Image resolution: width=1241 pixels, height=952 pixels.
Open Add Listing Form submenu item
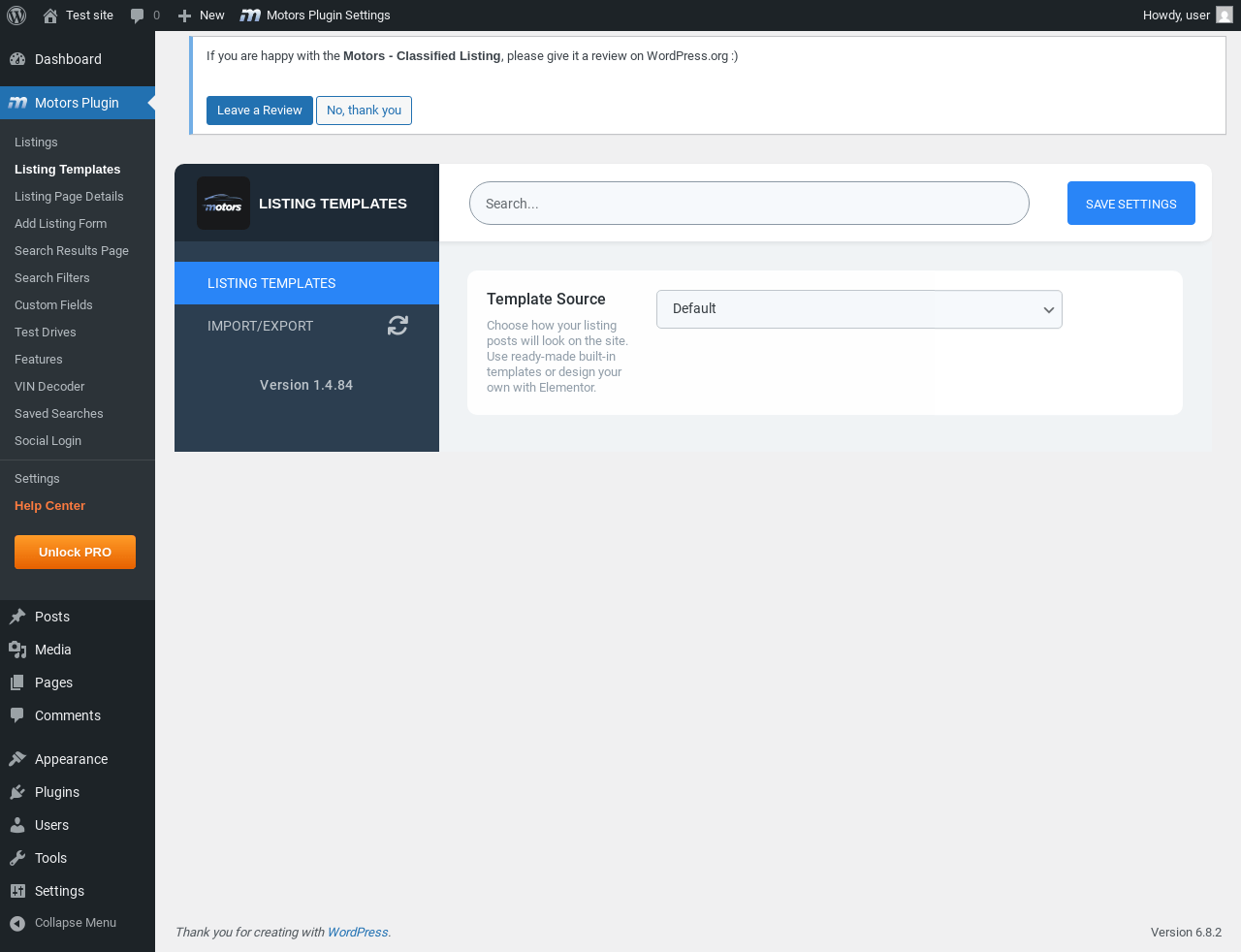60,224
